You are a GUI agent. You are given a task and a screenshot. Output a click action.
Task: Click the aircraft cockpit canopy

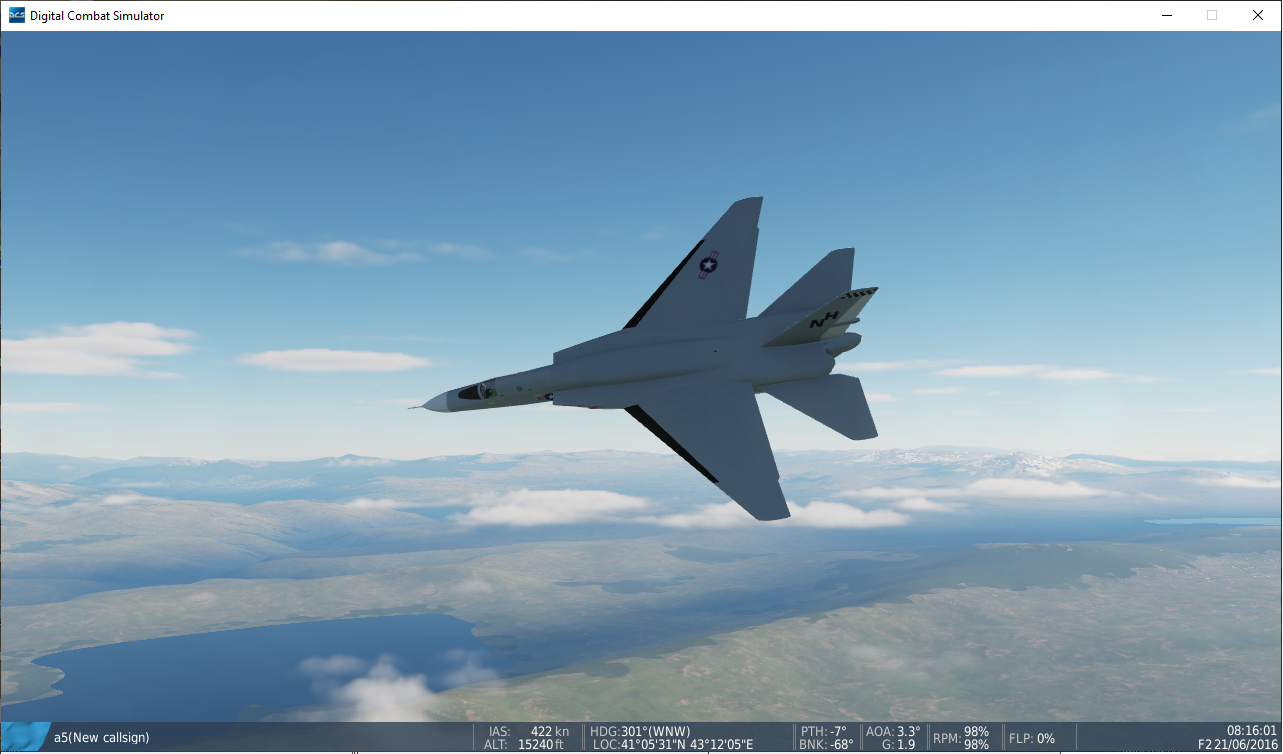click(x=472, y=391)
